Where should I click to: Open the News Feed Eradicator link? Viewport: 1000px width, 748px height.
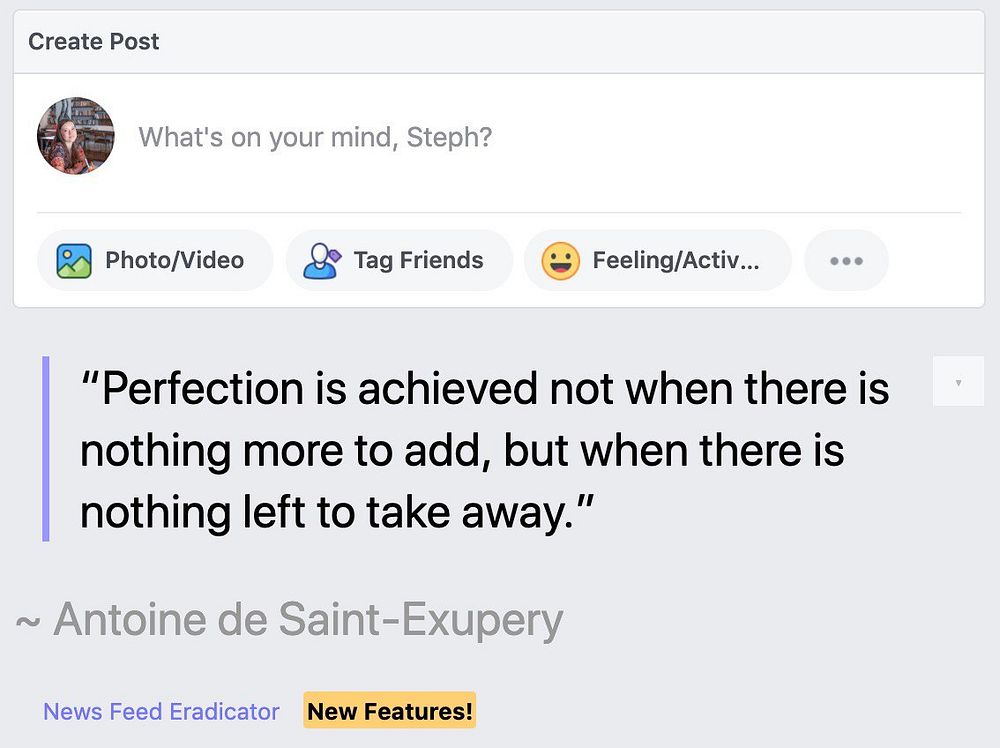(161, 711)
